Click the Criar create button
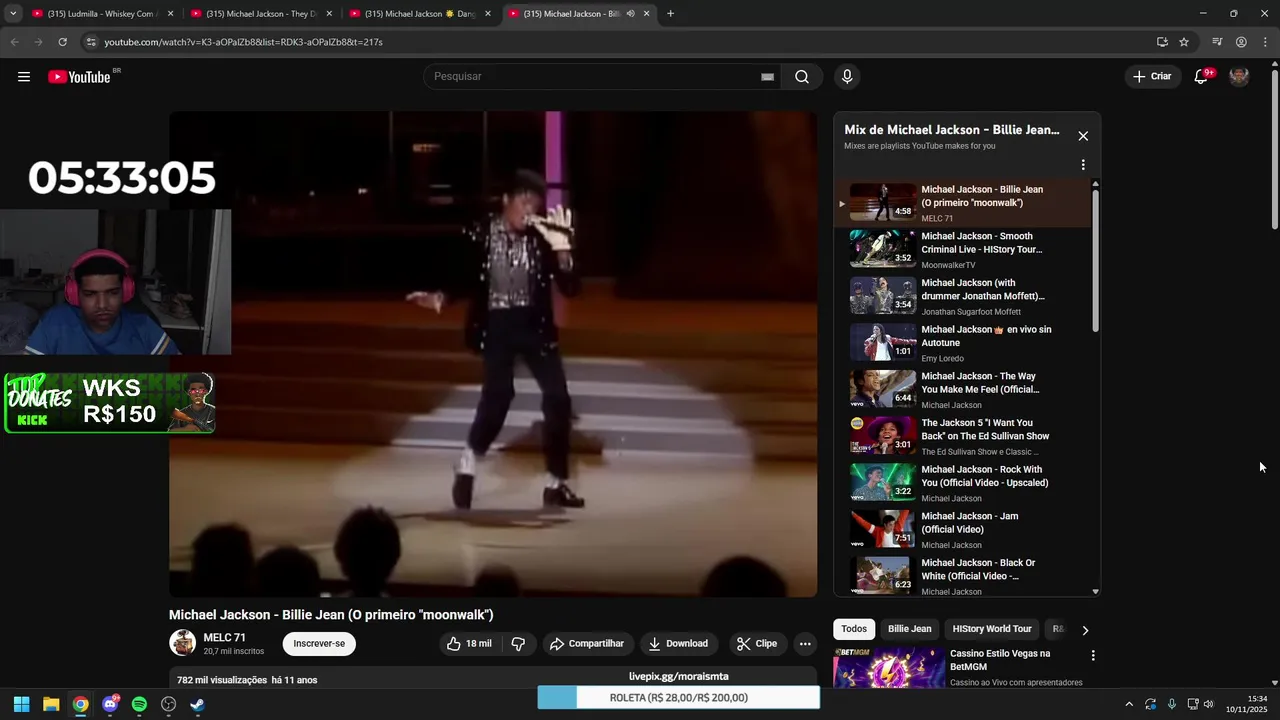 click(1151, 77)
